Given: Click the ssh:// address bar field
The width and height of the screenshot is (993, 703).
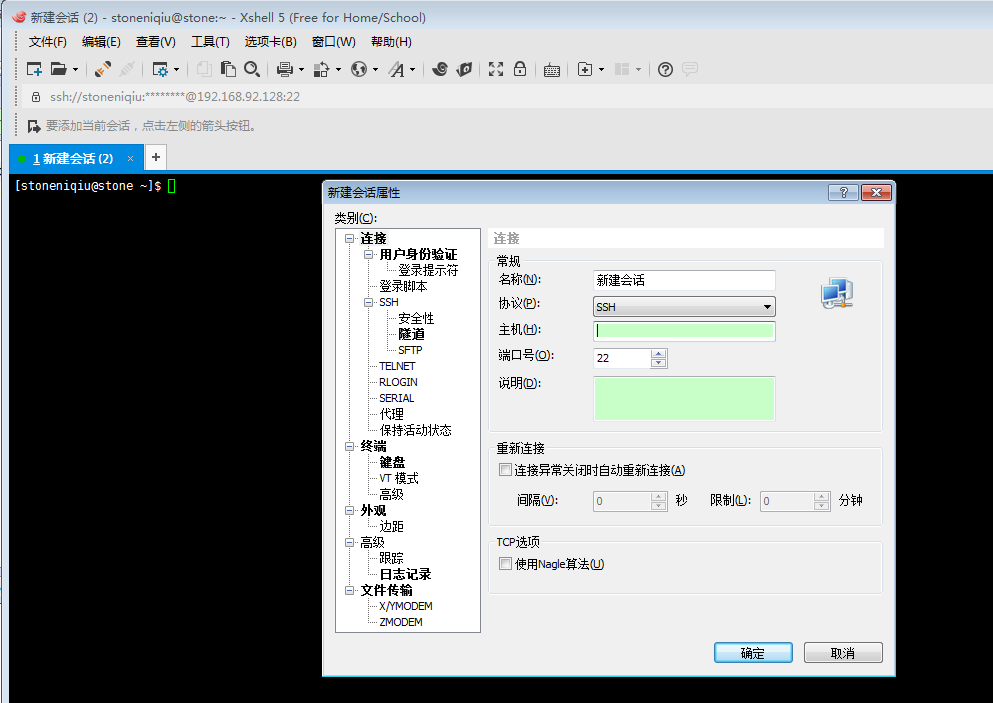Looking at the screenshot, I should coord(507,97).
